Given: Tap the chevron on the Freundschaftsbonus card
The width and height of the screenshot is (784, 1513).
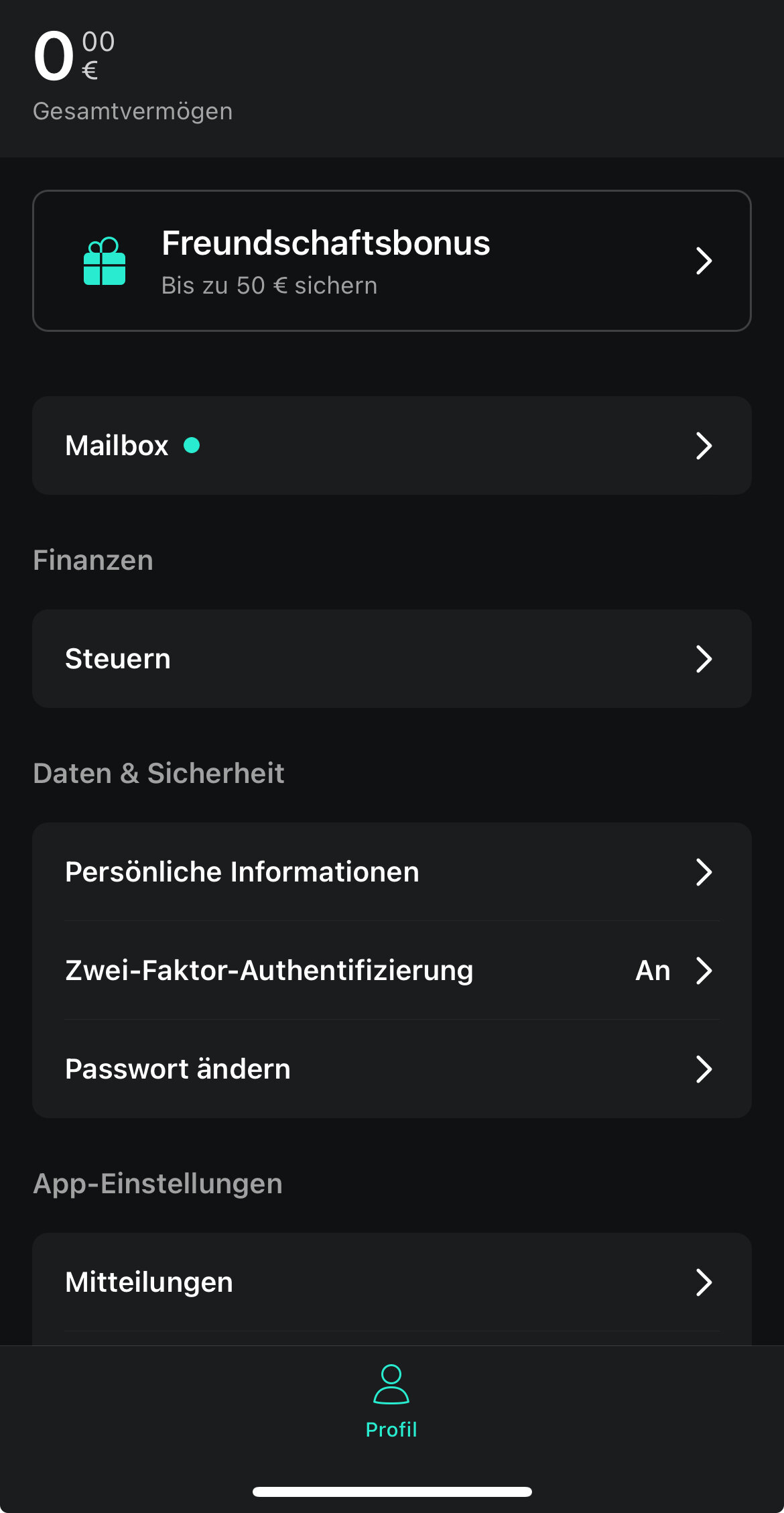Looking at the screenshot, I should pyautogui.click(x=703, y=261).
